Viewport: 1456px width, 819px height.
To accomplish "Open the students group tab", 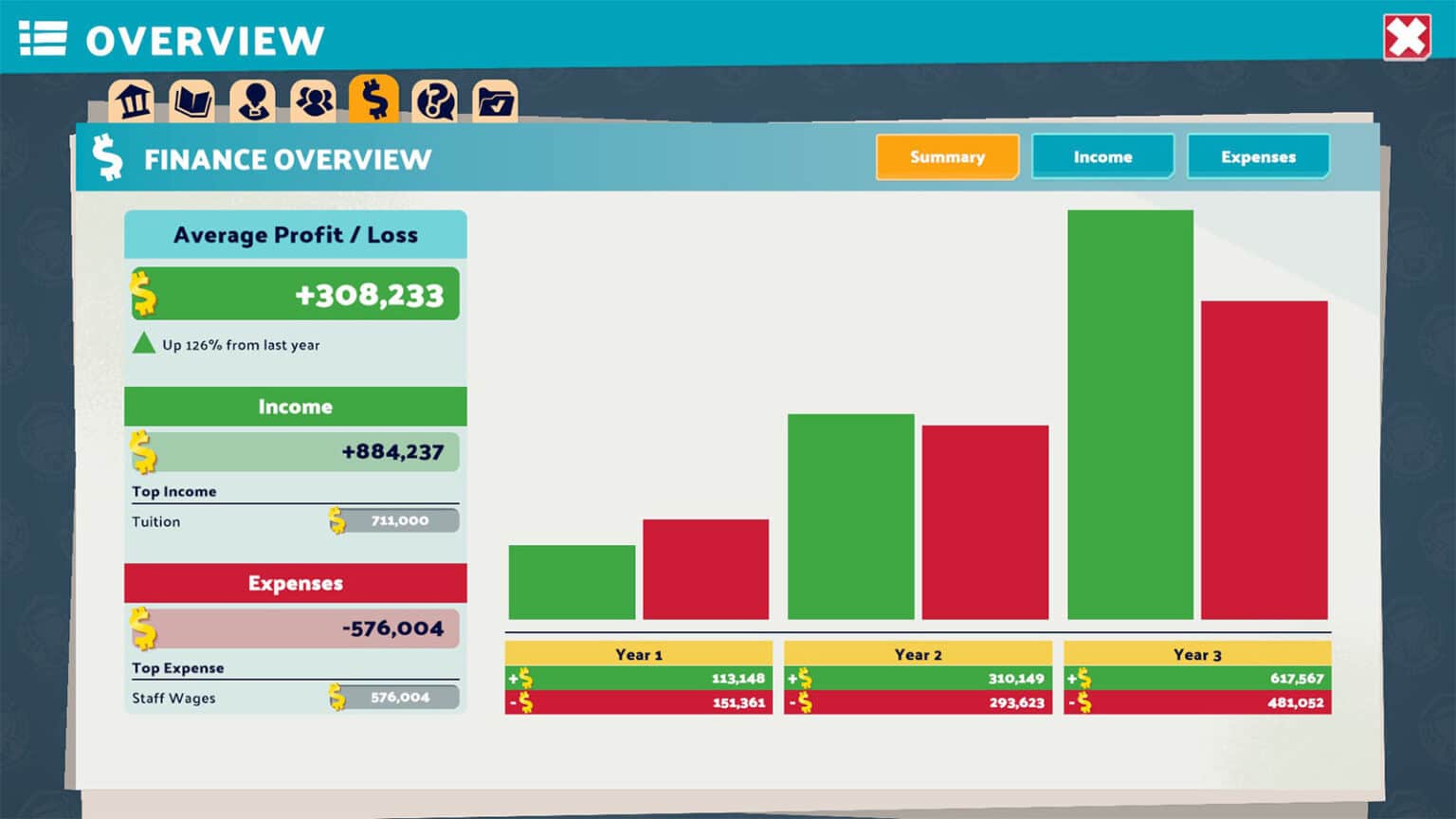I will click(314, 100).
